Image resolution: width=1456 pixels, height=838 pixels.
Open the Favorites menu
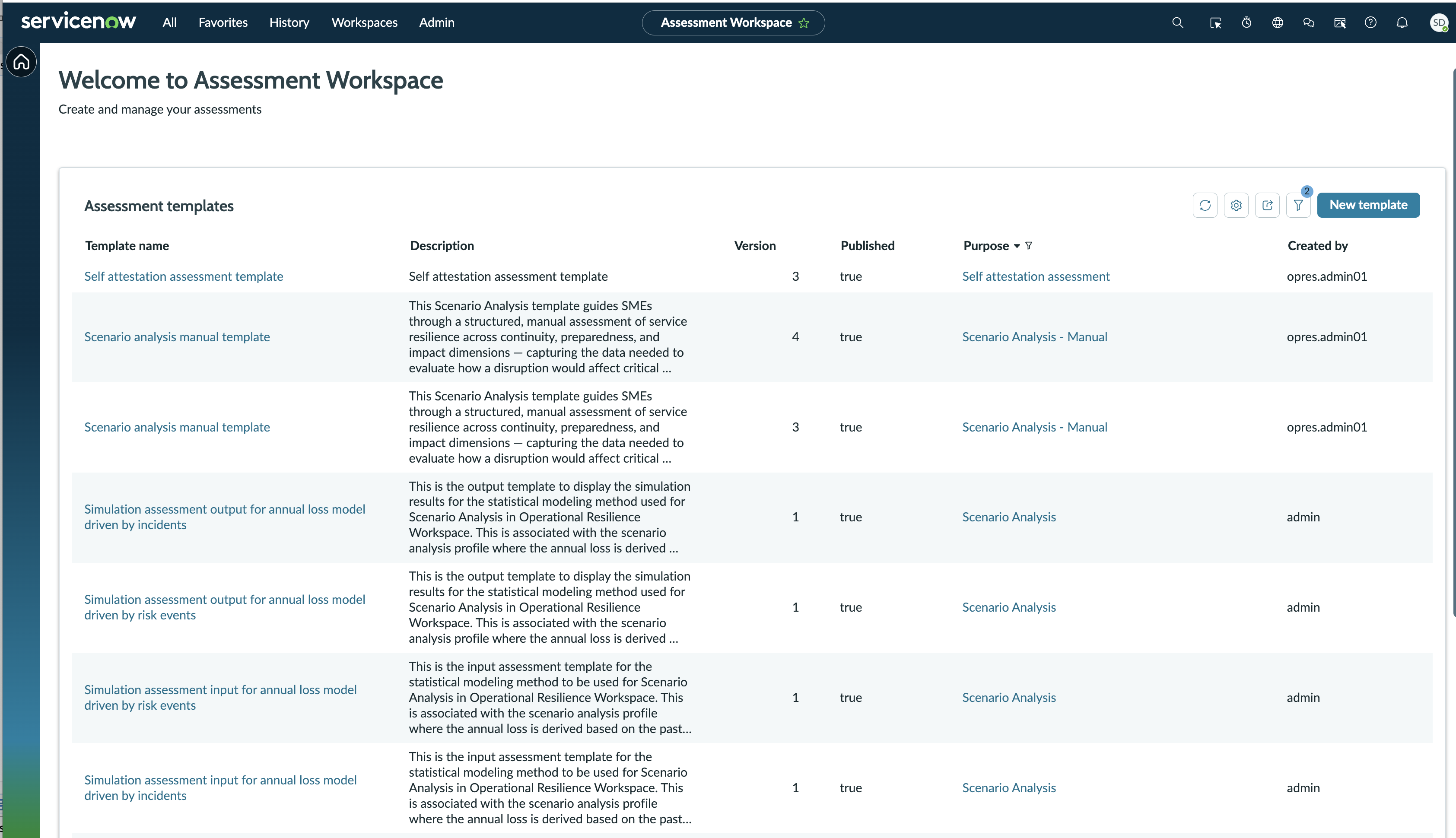point(223,22)
